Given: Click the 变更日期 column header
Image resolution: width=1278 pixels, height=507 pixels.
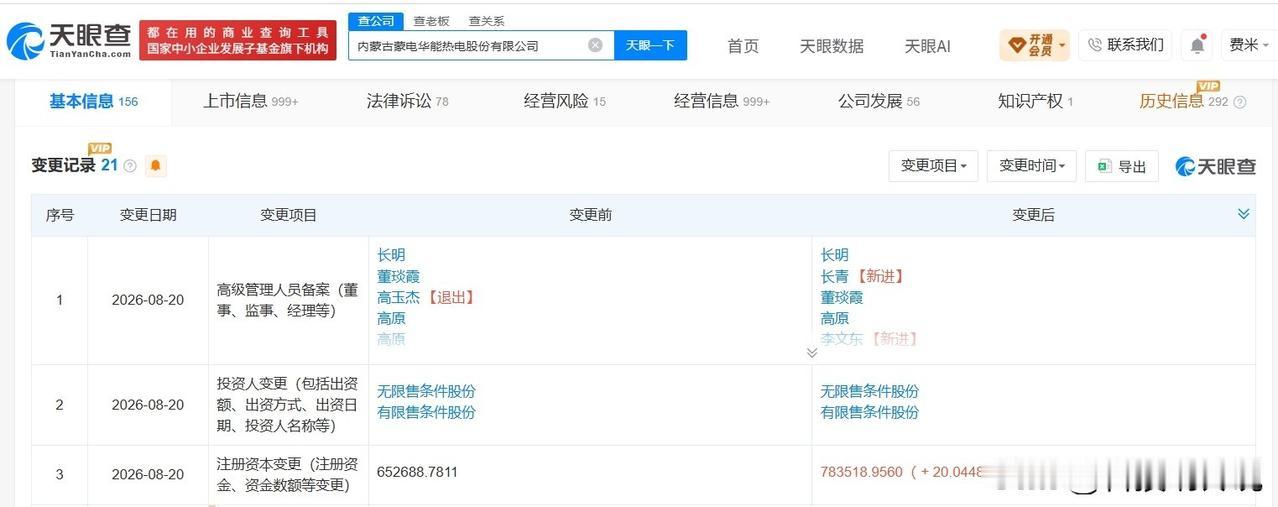Looking at the screenshot, I should pos(148,215).
